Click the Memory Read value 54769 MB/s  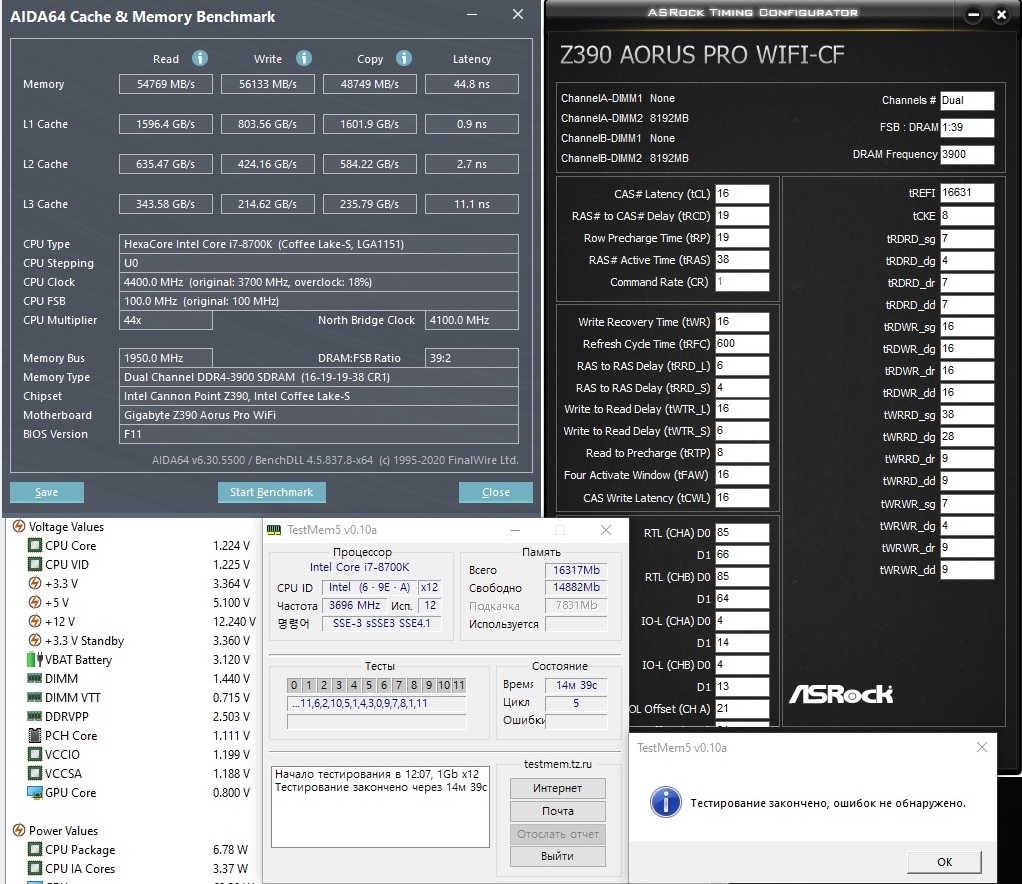click(166, 84)
